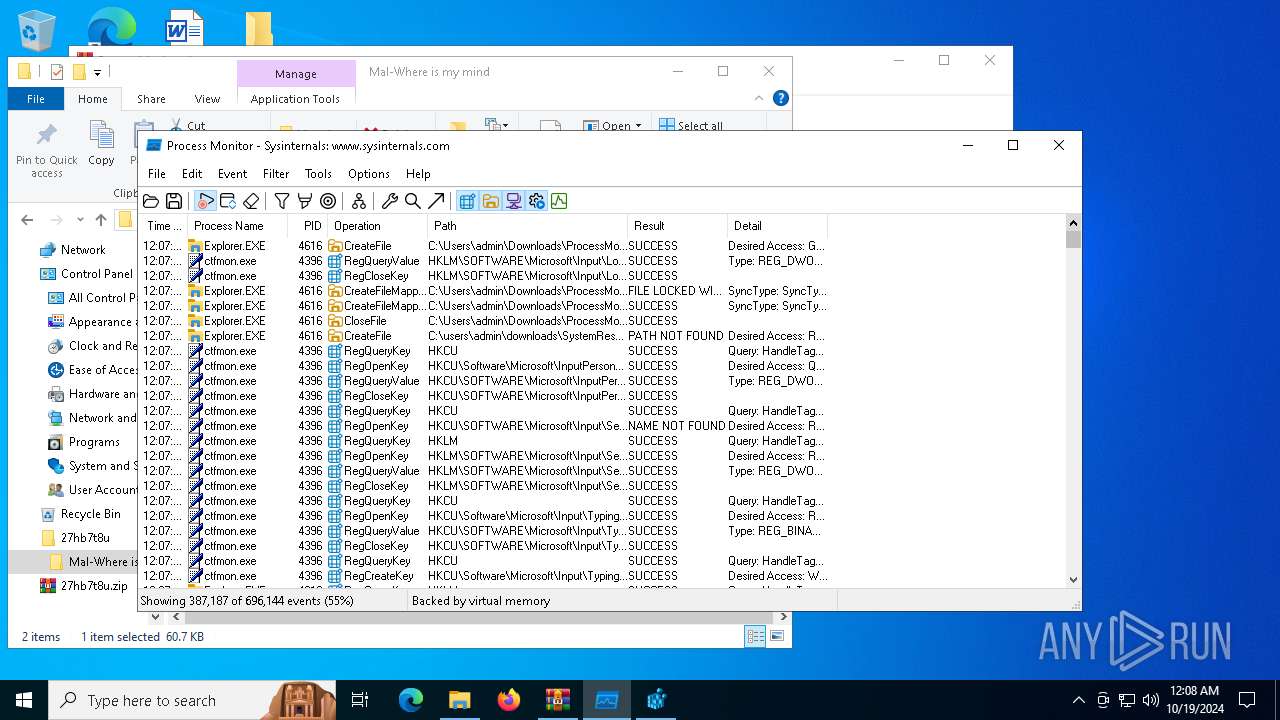Toggle network activity display
Viewport: 1280px width, 720px height.
(x=513, y=201)
